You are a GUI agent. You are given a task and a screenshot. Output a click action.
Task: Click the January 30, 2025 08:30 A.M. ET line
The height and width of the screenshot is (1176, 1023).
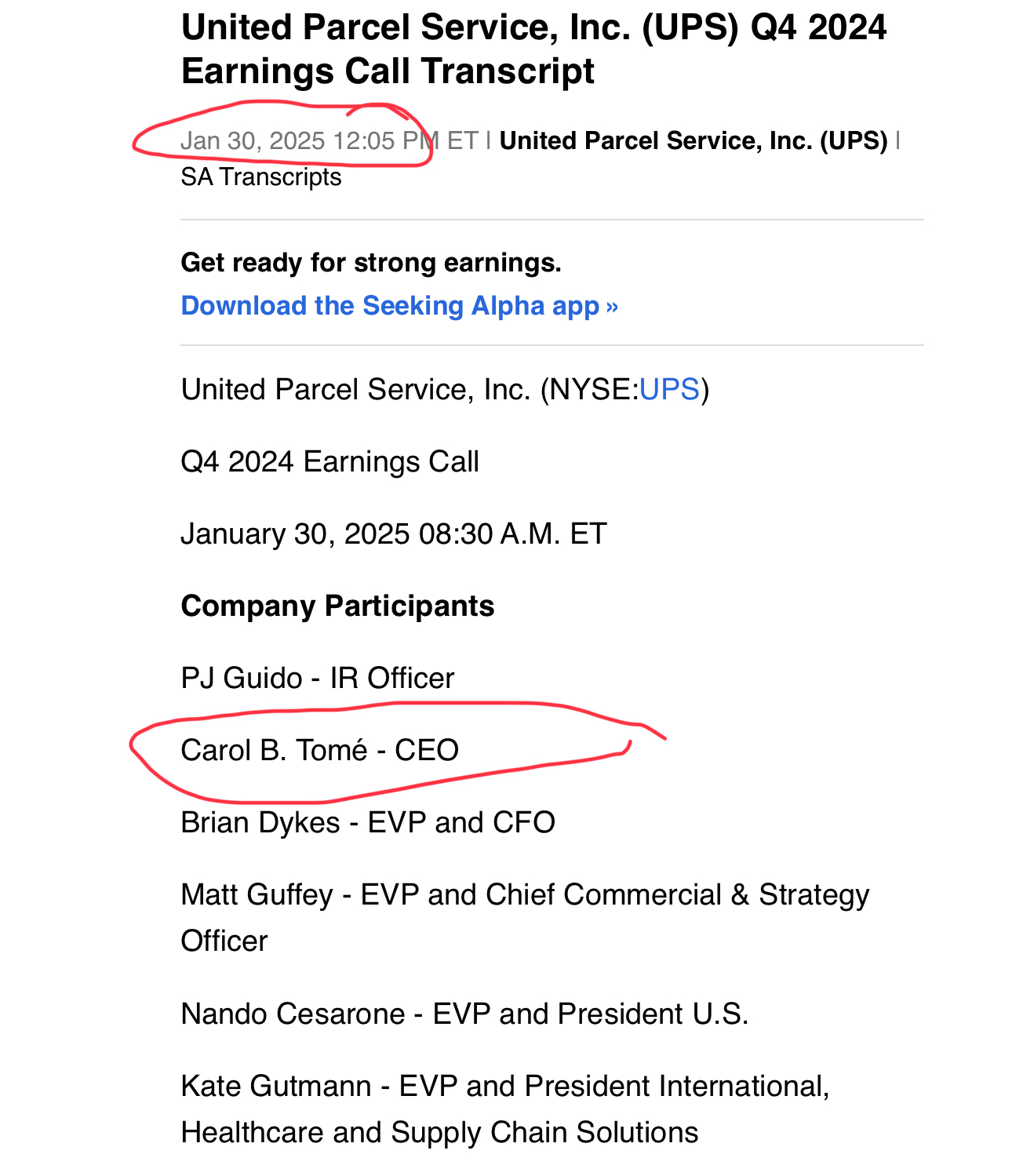click(394, 533)
